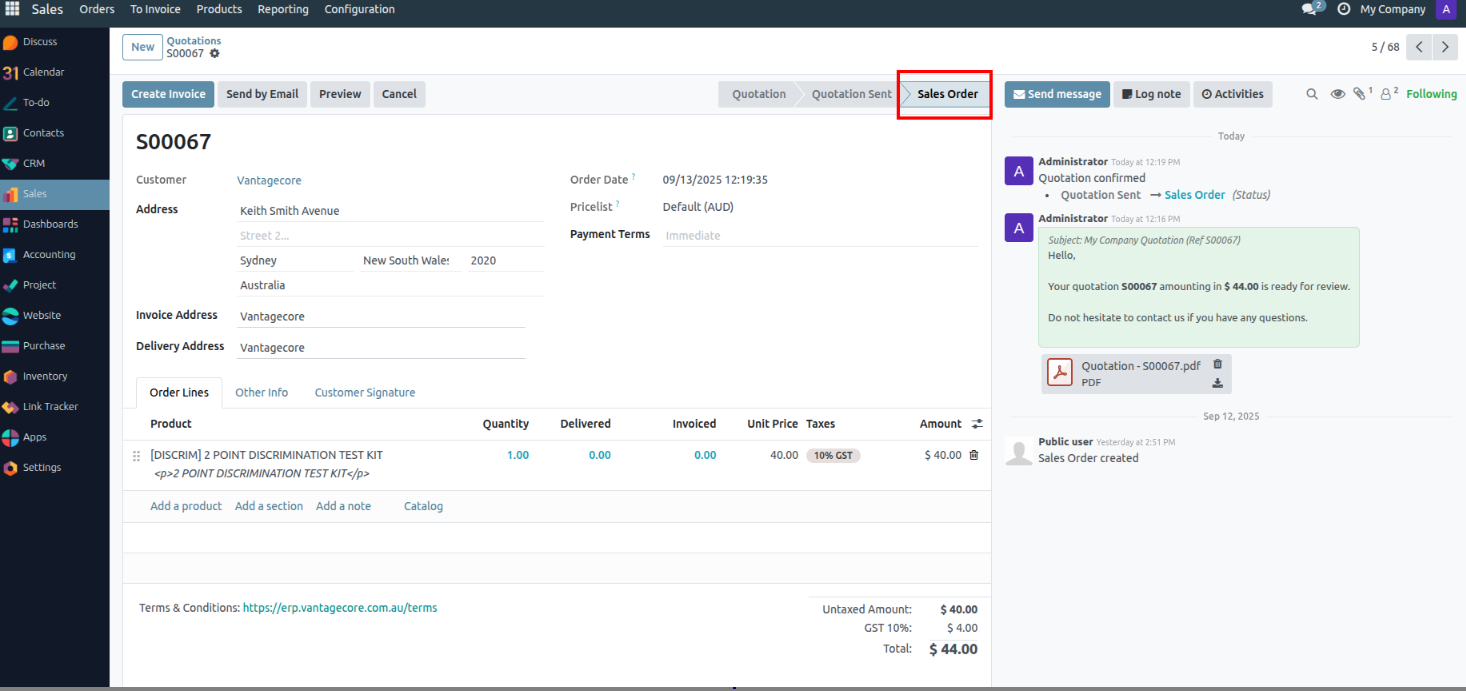Screen dimensions: 1466x691
Task: Toggle the Following subscription status
Action: [x=1431, y=94]
